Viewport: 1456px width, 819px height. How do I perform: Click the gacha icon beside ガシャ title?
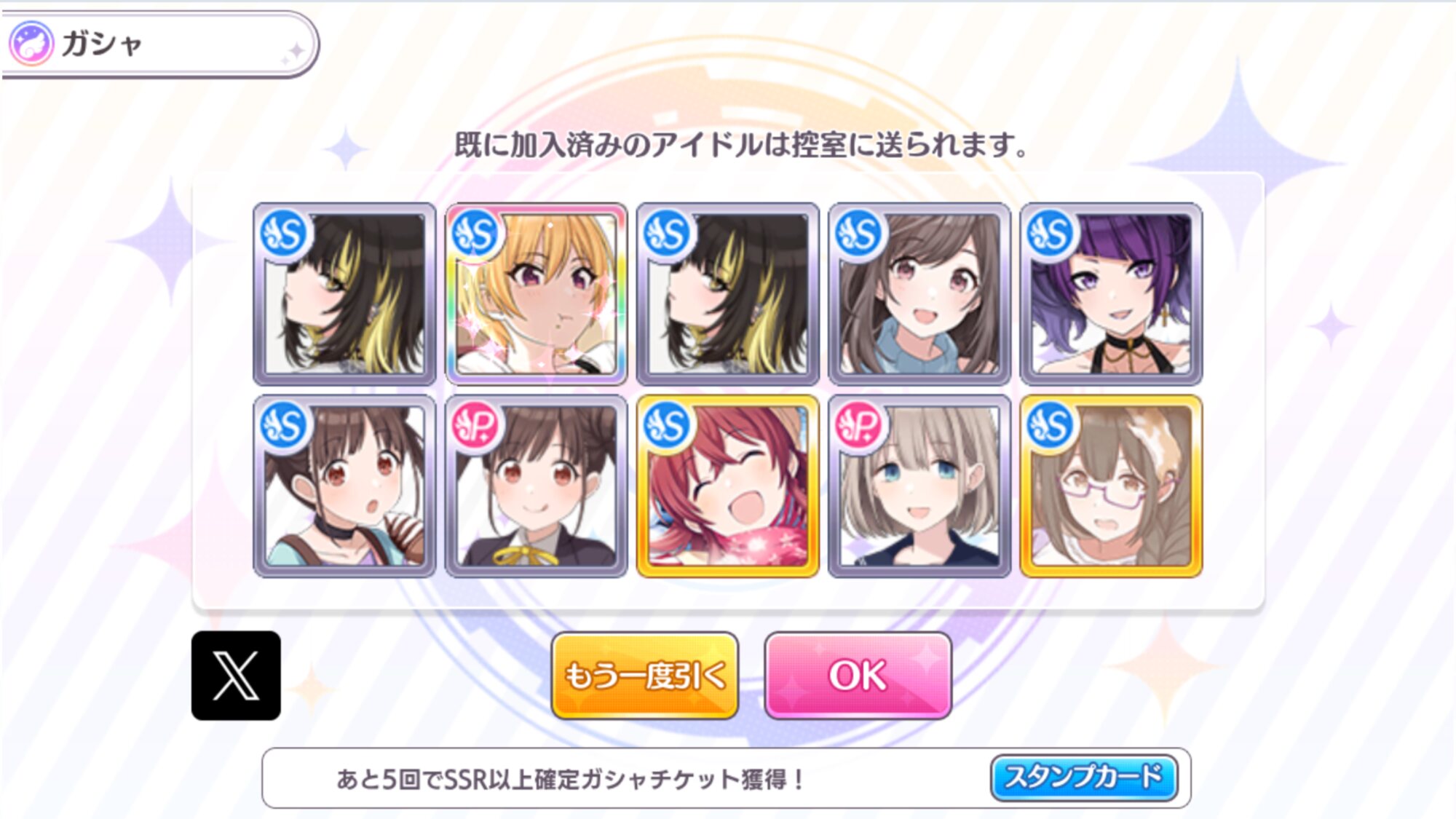pyautogui.click(x=31, y=43)
